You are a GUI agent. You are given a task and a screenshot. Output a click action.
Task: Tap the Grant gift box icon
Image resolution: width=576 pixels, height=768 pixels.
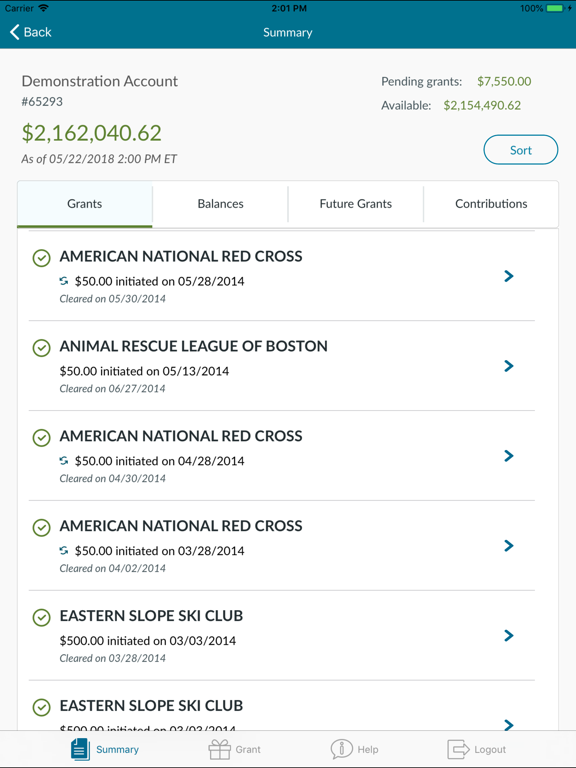219,749
